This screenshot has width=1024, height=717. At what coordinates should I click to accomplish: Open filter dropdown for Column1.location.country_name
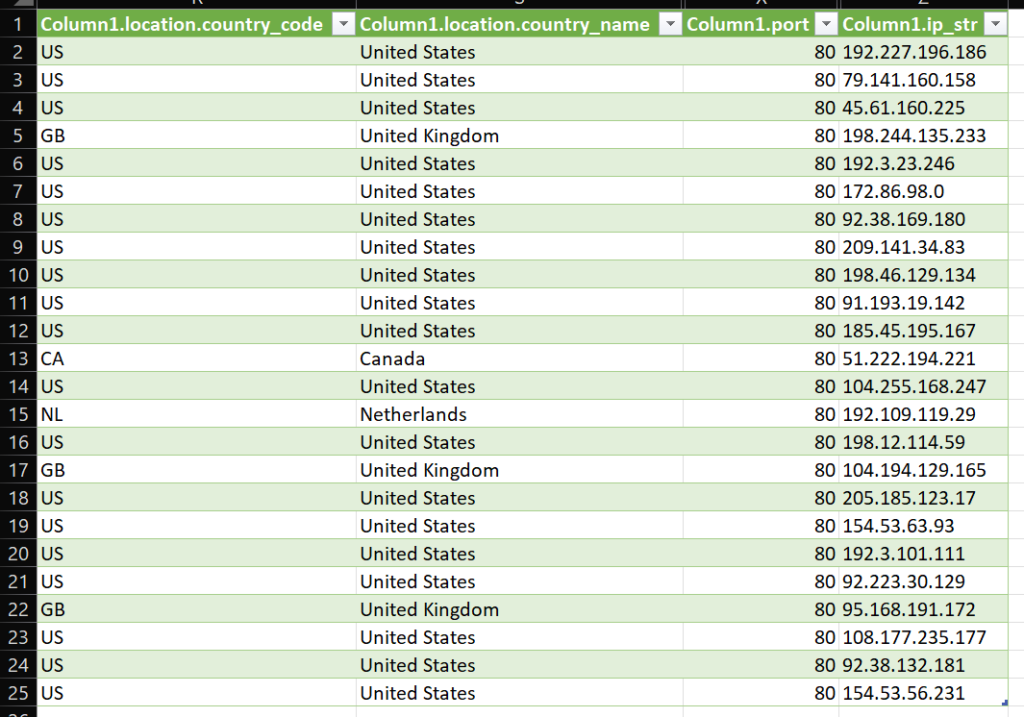pyautogui.click(x=669, y=25)
